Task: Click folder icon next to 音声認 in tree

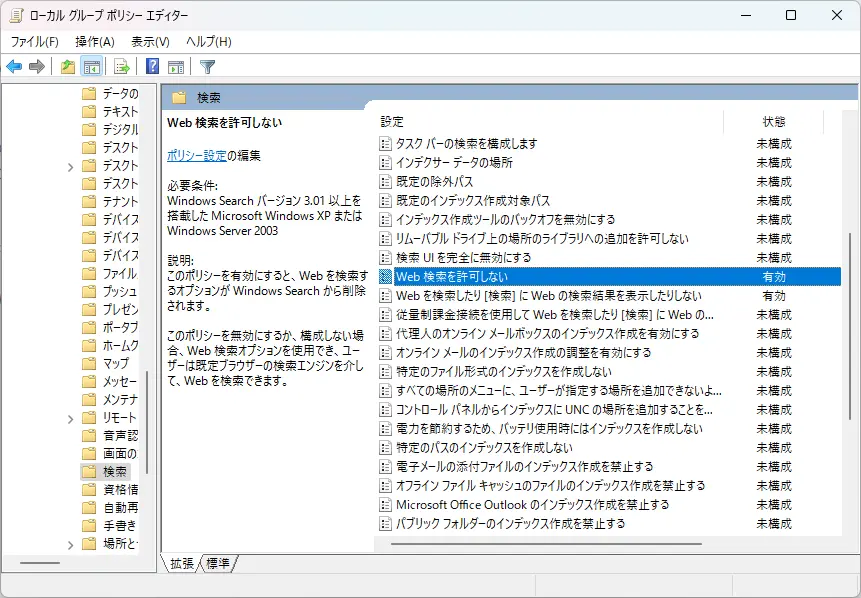Action: [x=89, y=435]
